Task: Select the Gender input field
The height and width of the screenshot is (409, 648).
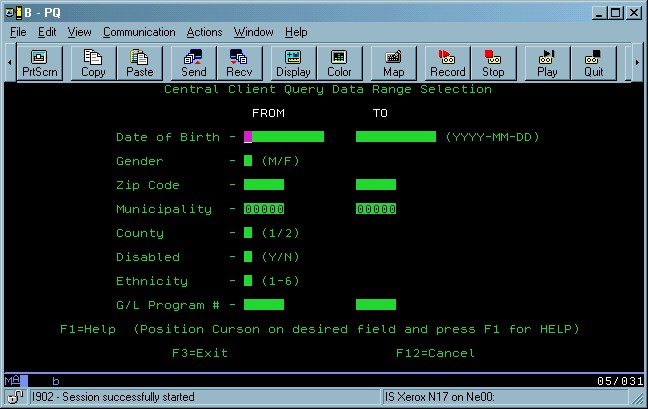Action: point(248,161)
